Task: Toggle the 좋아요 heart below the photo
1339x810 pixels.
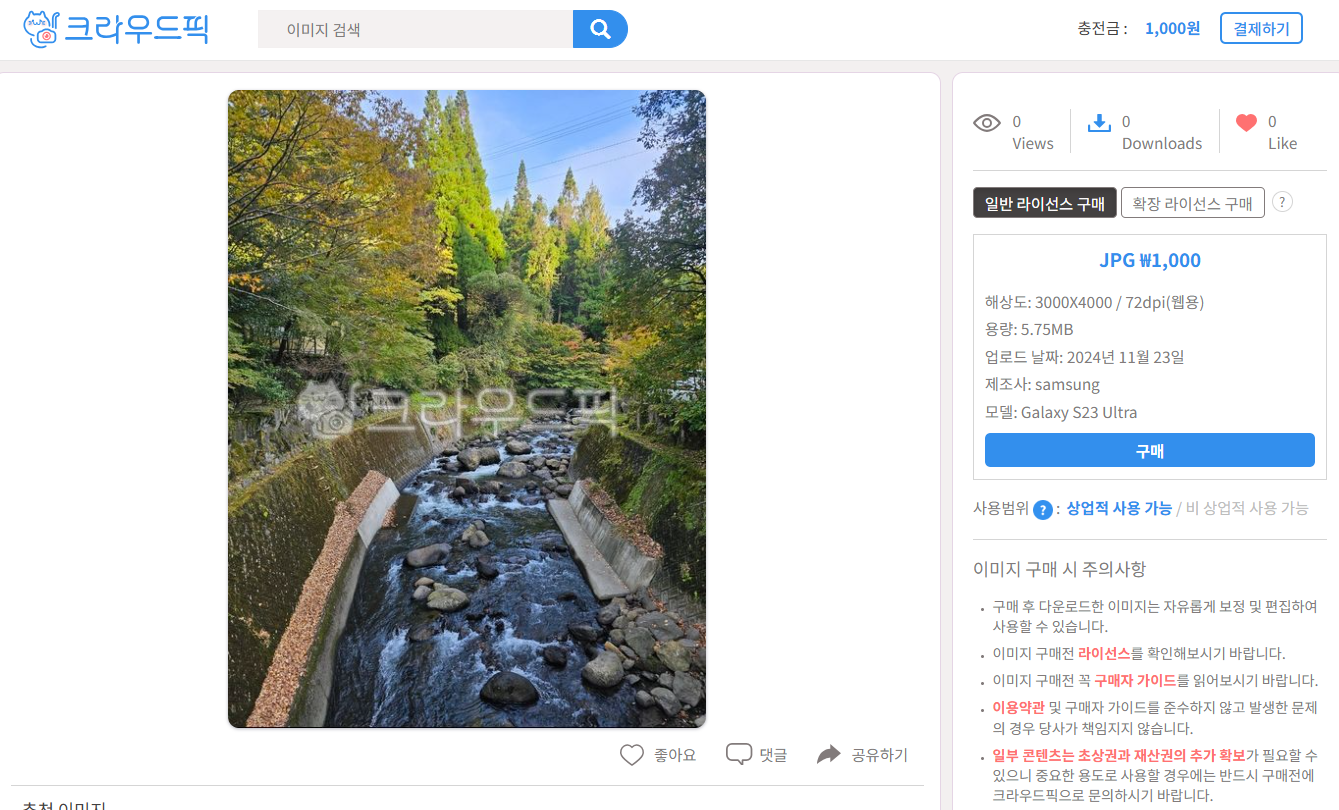Action: [x=632, y=753]
